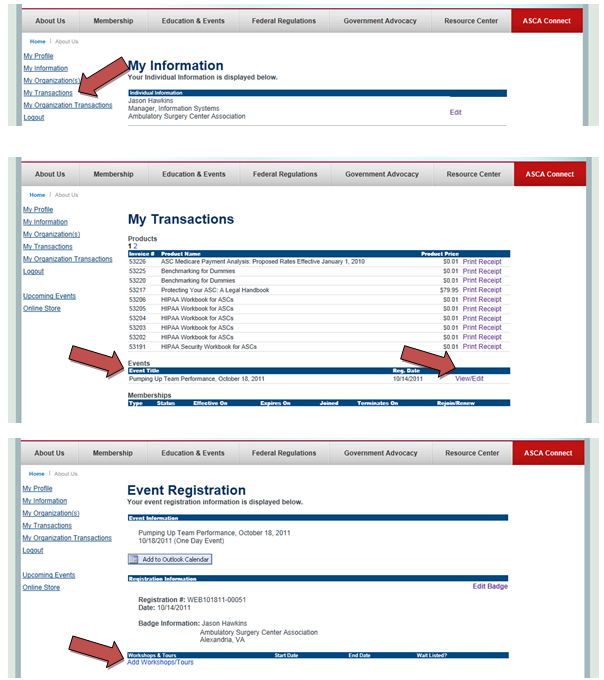This screenshot has width=604, height=680.
Task: Open About Us tab on Event Registration page
Action: [49, 453]
